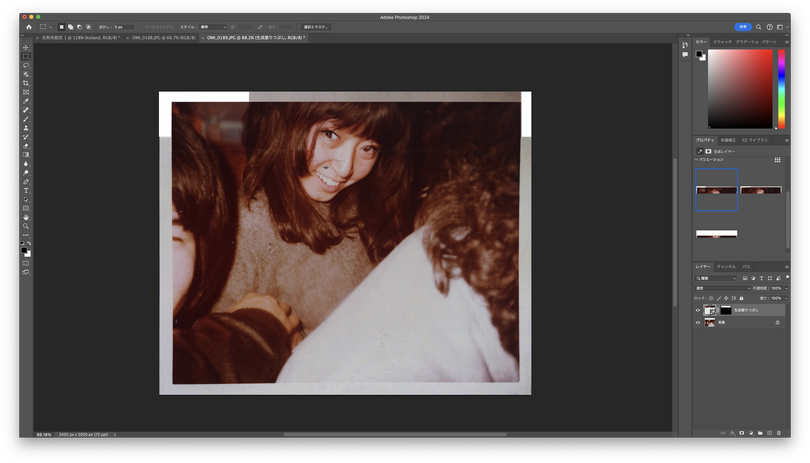This screenshot has width=810, height=463.
Task: Open the Home screen icon
Action: (x=29, y=27)
